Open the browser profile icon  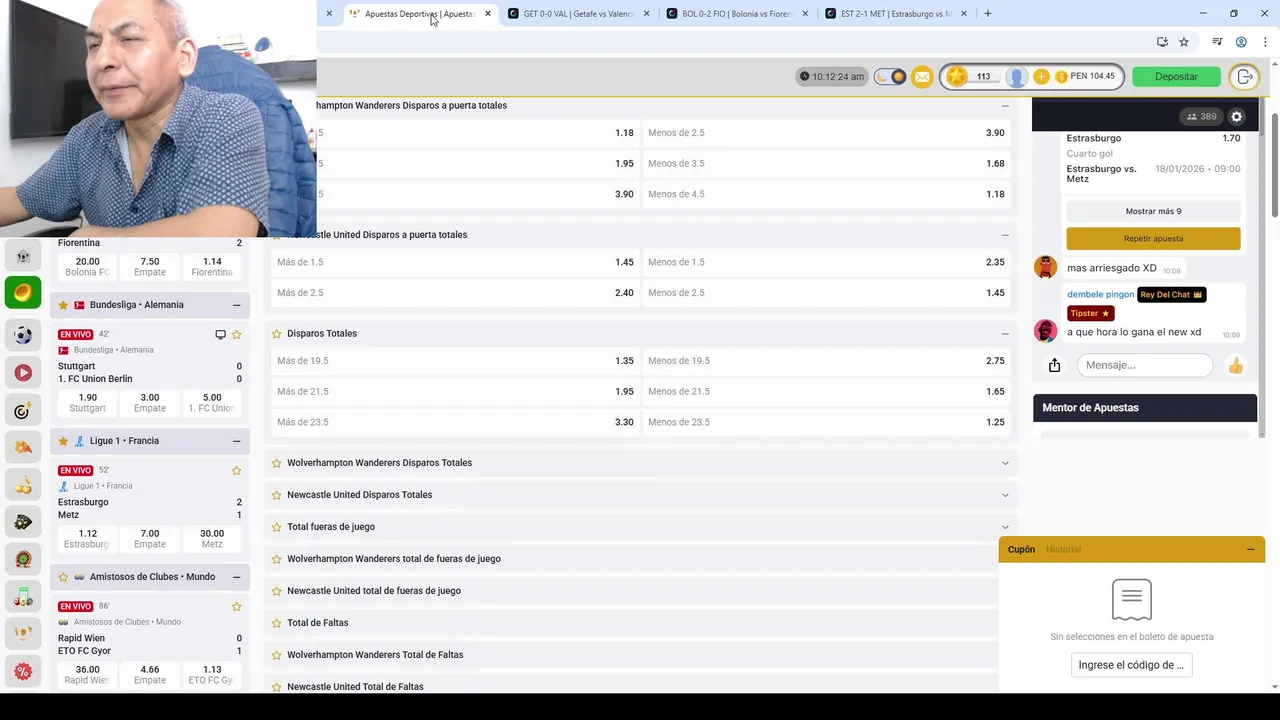[1241, 42]
